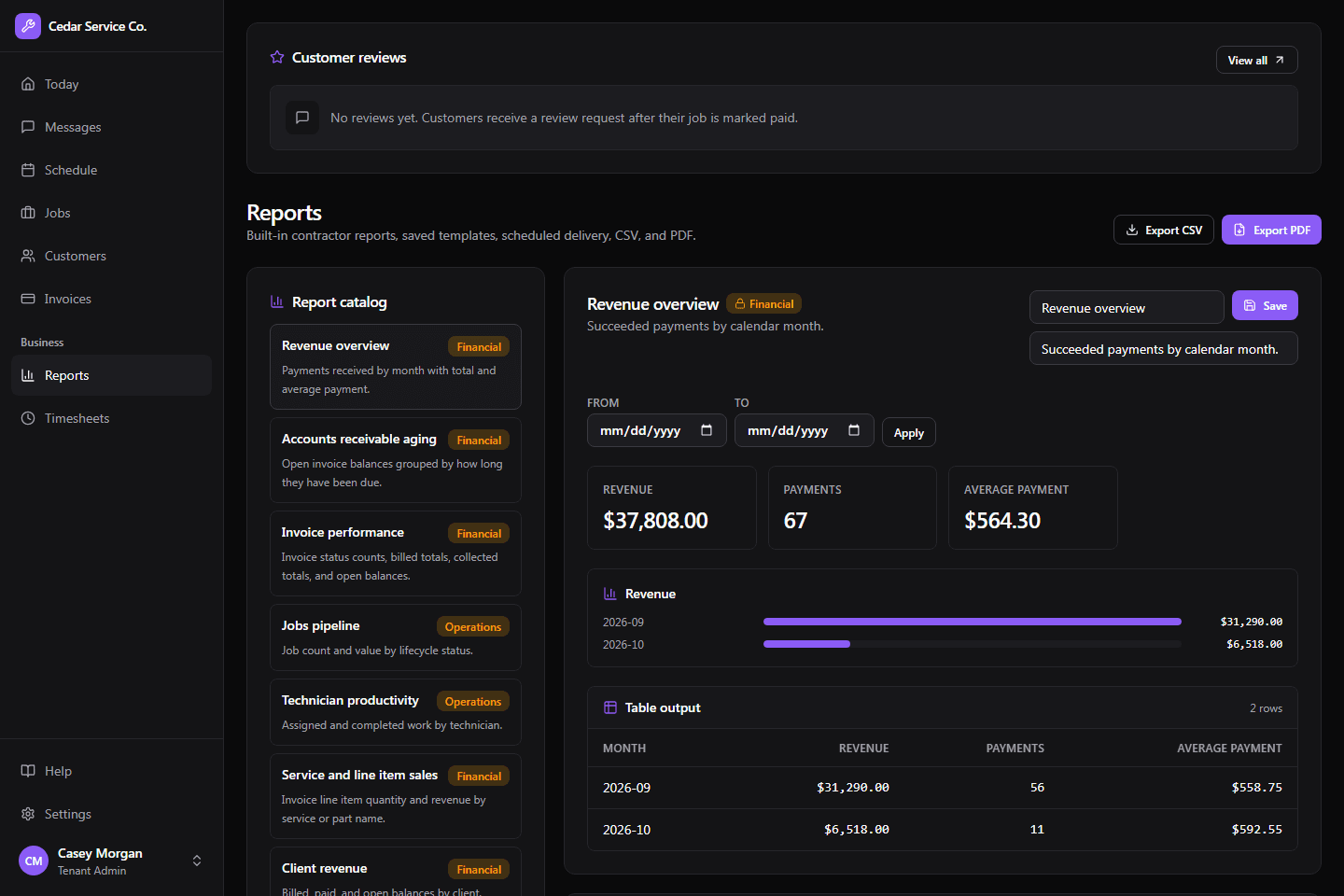Click the 2 rows count label
The image size is (1344, 896).
tap(1266, 708)
